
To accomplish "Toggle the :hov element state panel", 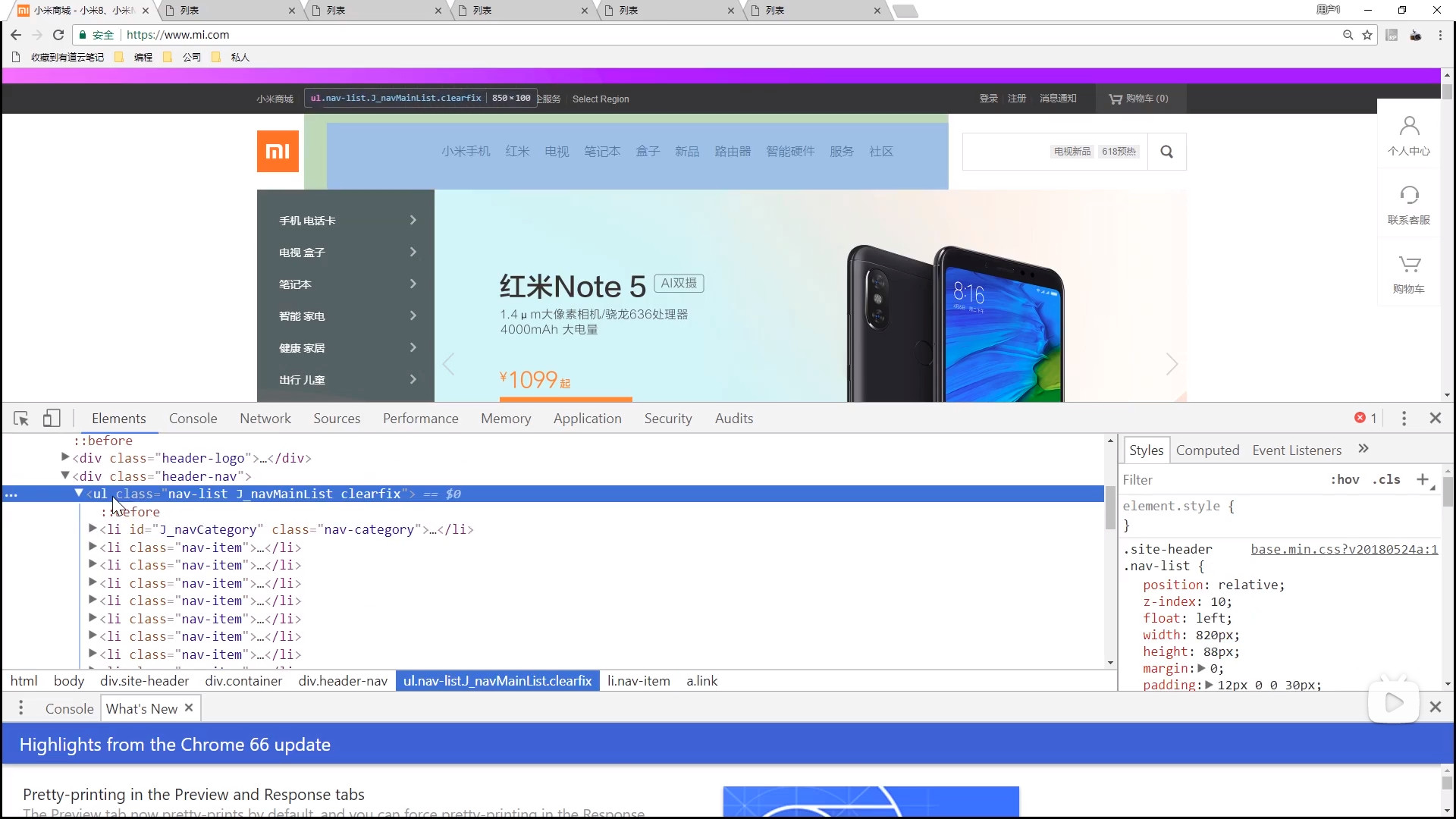I will [1345, 480].
